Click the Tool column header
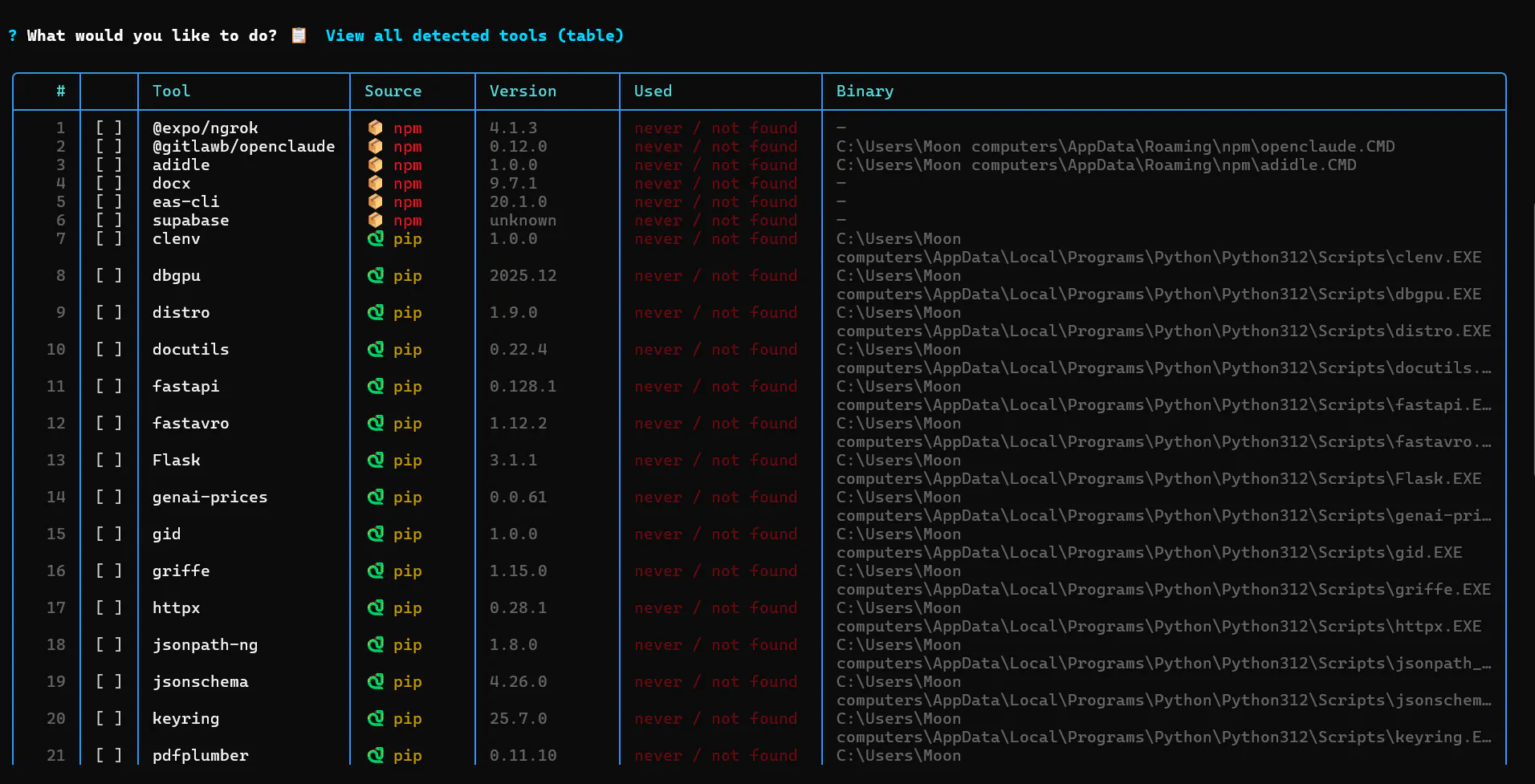 [172, 91]
